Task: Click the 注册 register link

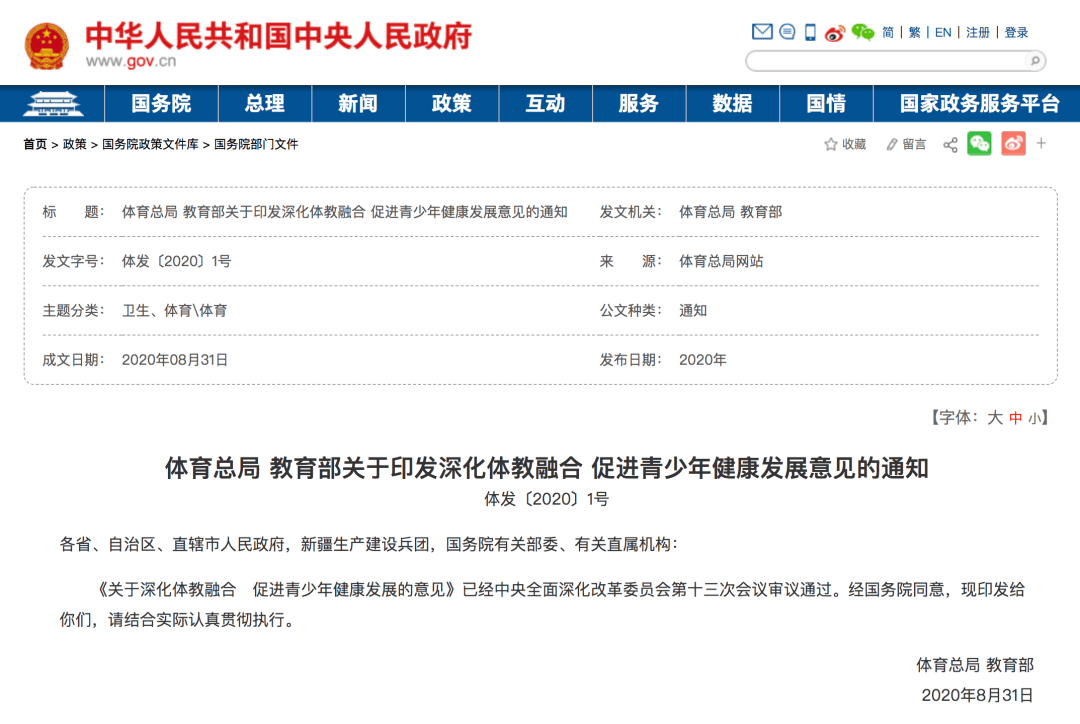Action: [977, 32]
